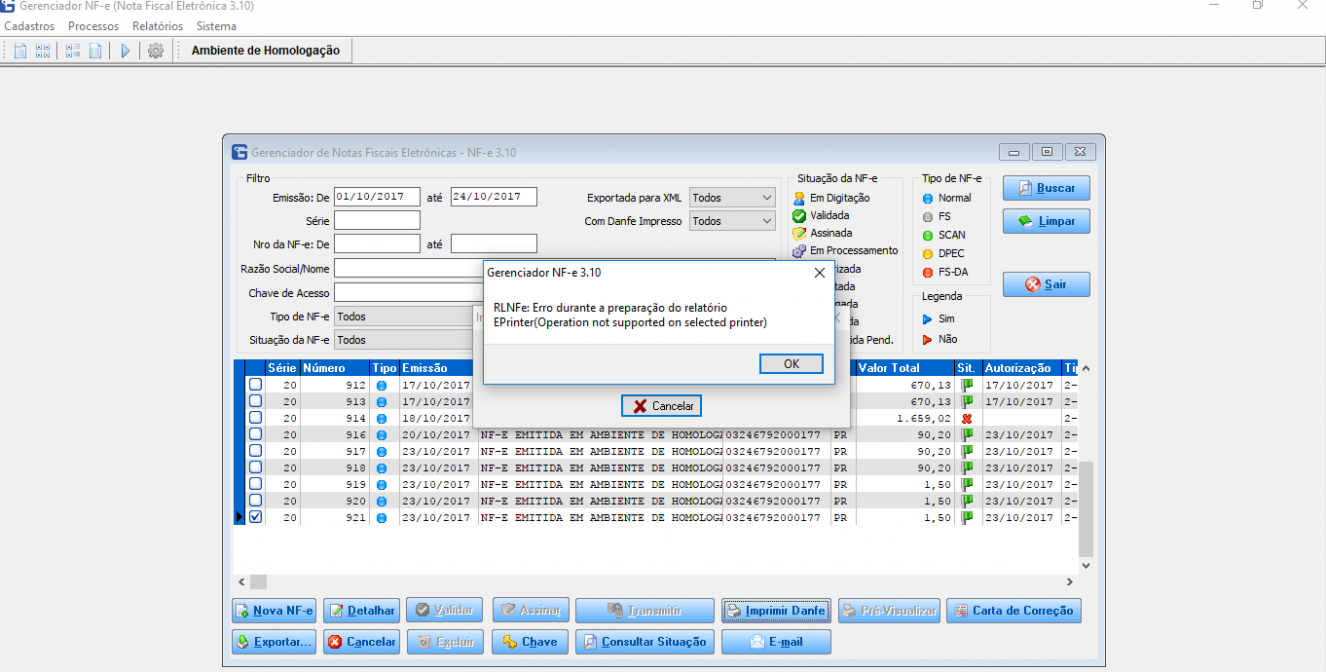Screen dimensions: 1326x672
Task: Click the blue play arrow toolbar icon
Action: tap(126, 51)
